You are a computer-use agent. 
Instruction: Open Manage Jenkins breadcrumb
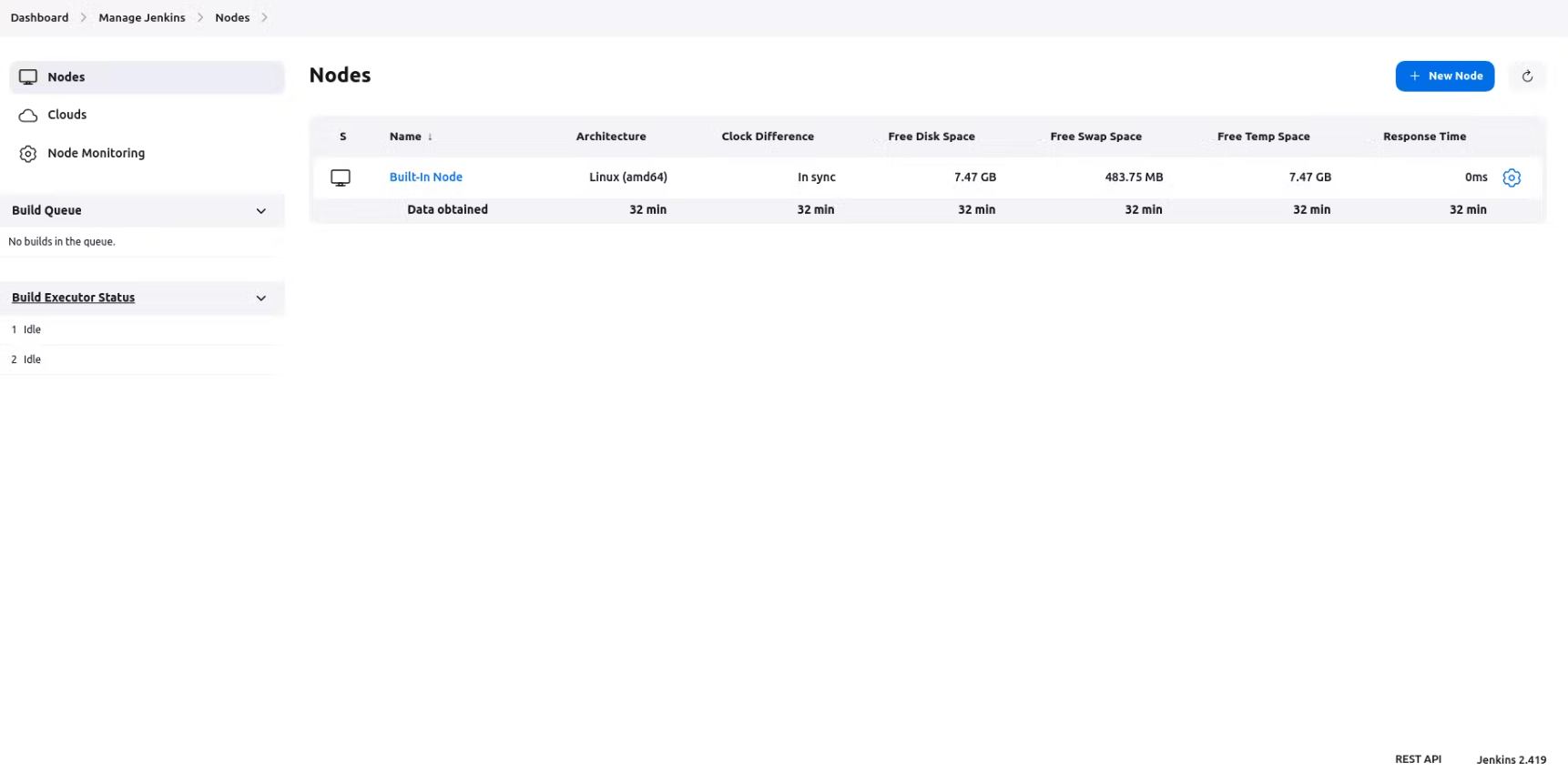[x=141, y=17]
